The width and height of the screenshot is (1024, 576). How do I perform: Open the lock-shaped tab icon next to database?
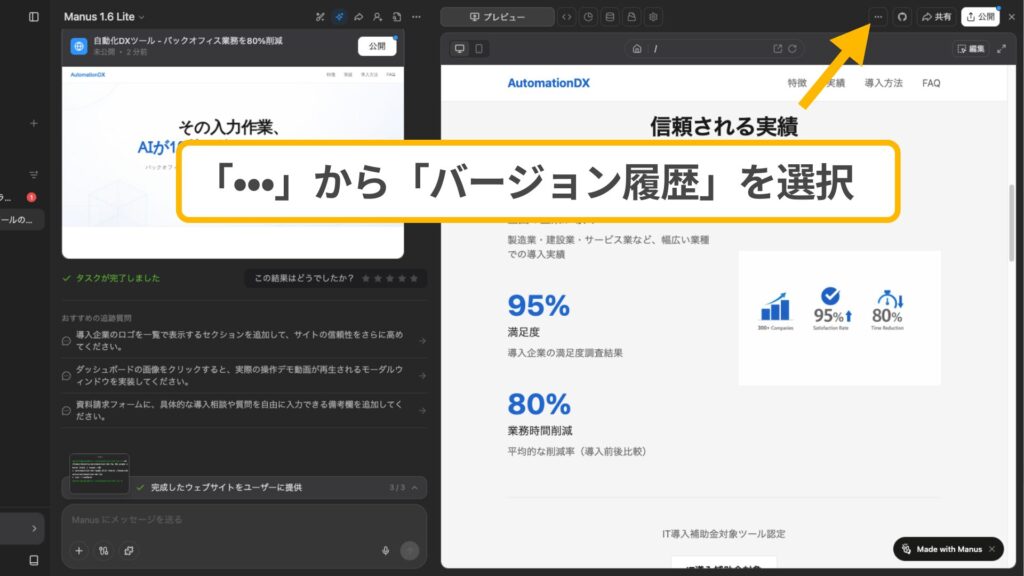click(632, 17)
